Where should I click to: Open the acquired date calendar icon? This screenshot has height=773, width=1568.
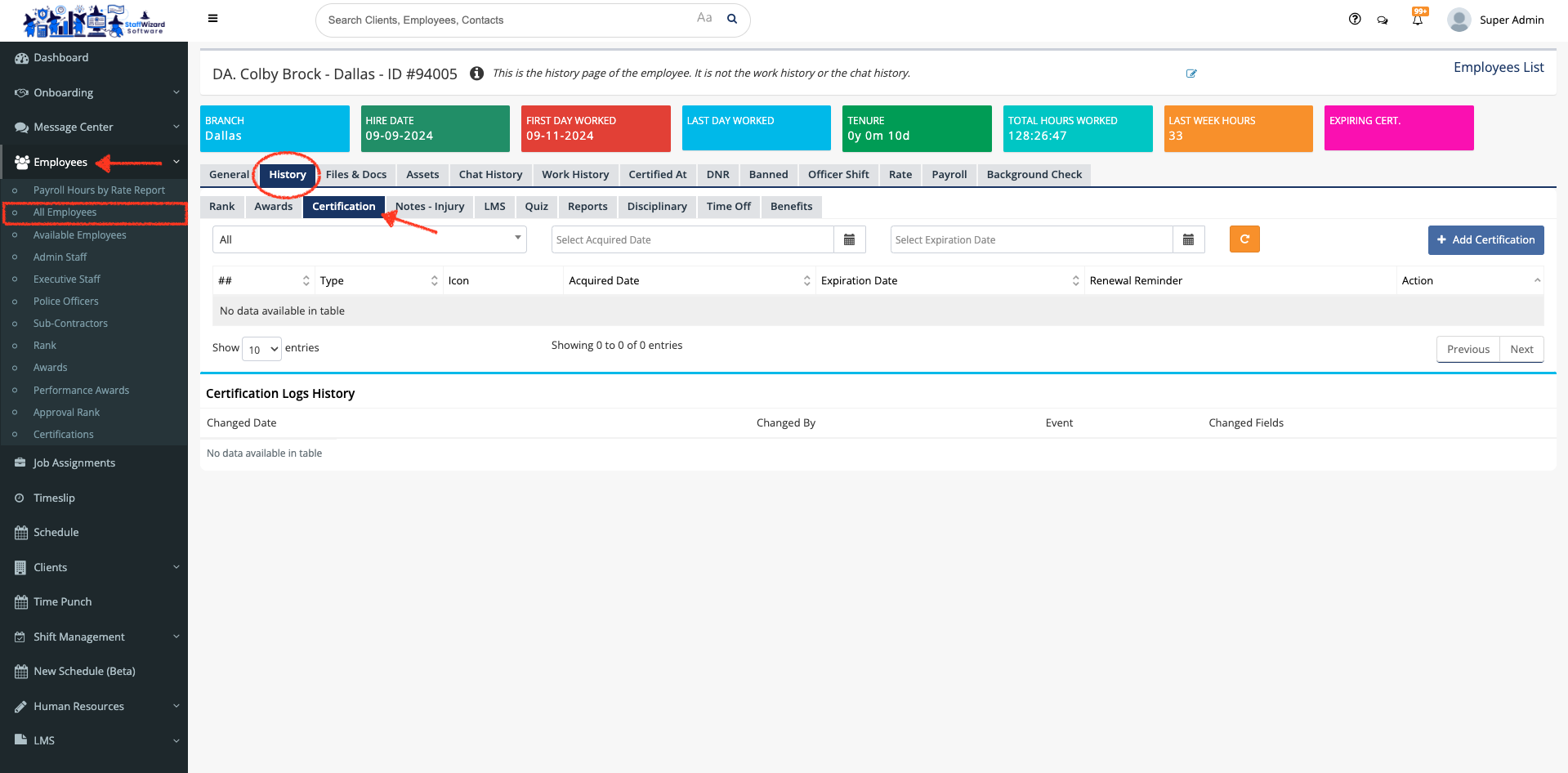pyautogui.click(x=849, y=239)
